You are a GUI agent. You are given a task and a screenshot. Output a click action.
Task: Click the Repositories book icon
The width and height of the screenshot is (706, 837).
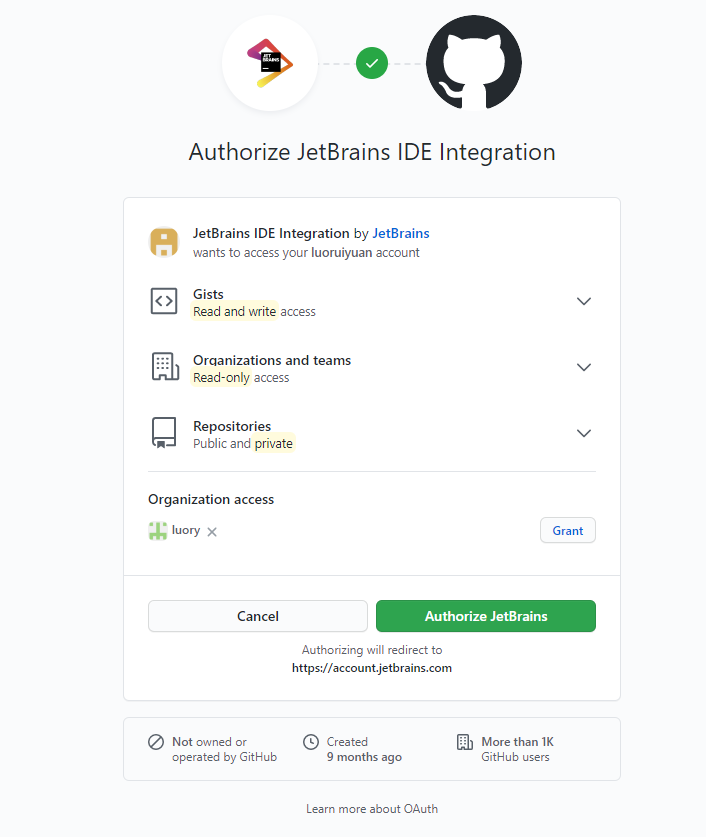(x=164, y=433)
